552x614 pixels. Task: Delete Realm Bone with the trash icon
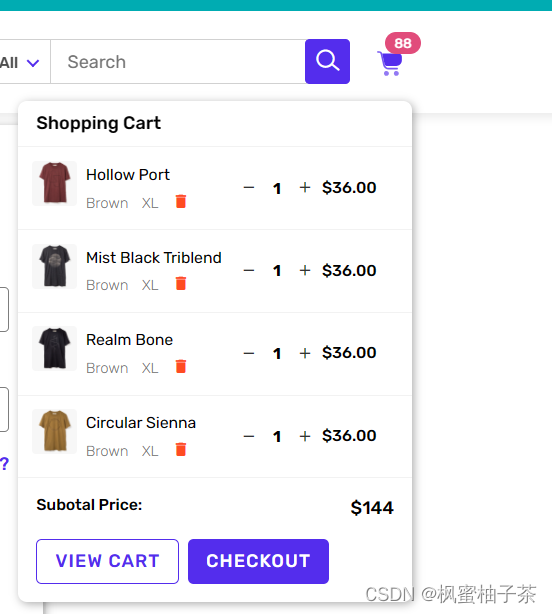181,366
